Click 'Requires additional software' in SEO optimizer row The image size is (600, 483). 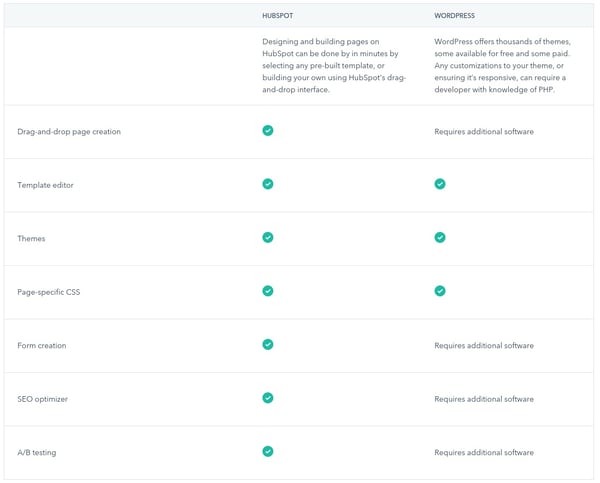[x=484, y=399]
